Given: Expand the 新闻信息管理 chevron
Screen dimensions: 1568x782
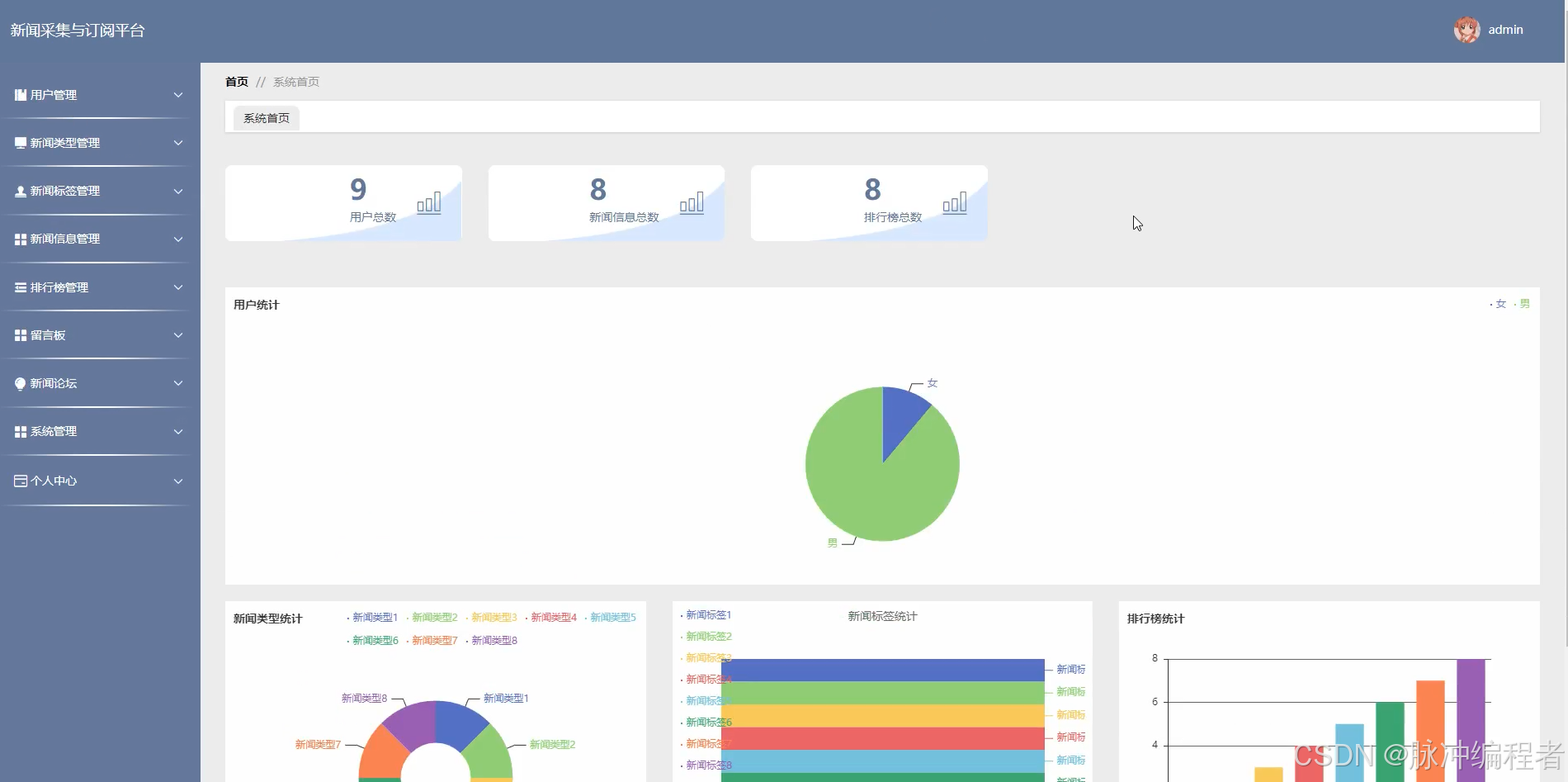Looking at the screenshot, I should tap(178, 239).
